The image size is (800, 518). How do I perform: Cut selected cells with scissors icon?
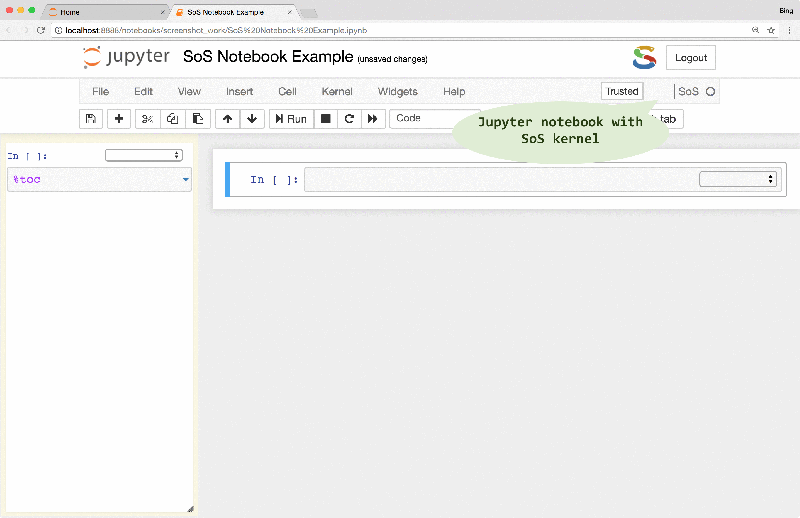pos(147,119)
